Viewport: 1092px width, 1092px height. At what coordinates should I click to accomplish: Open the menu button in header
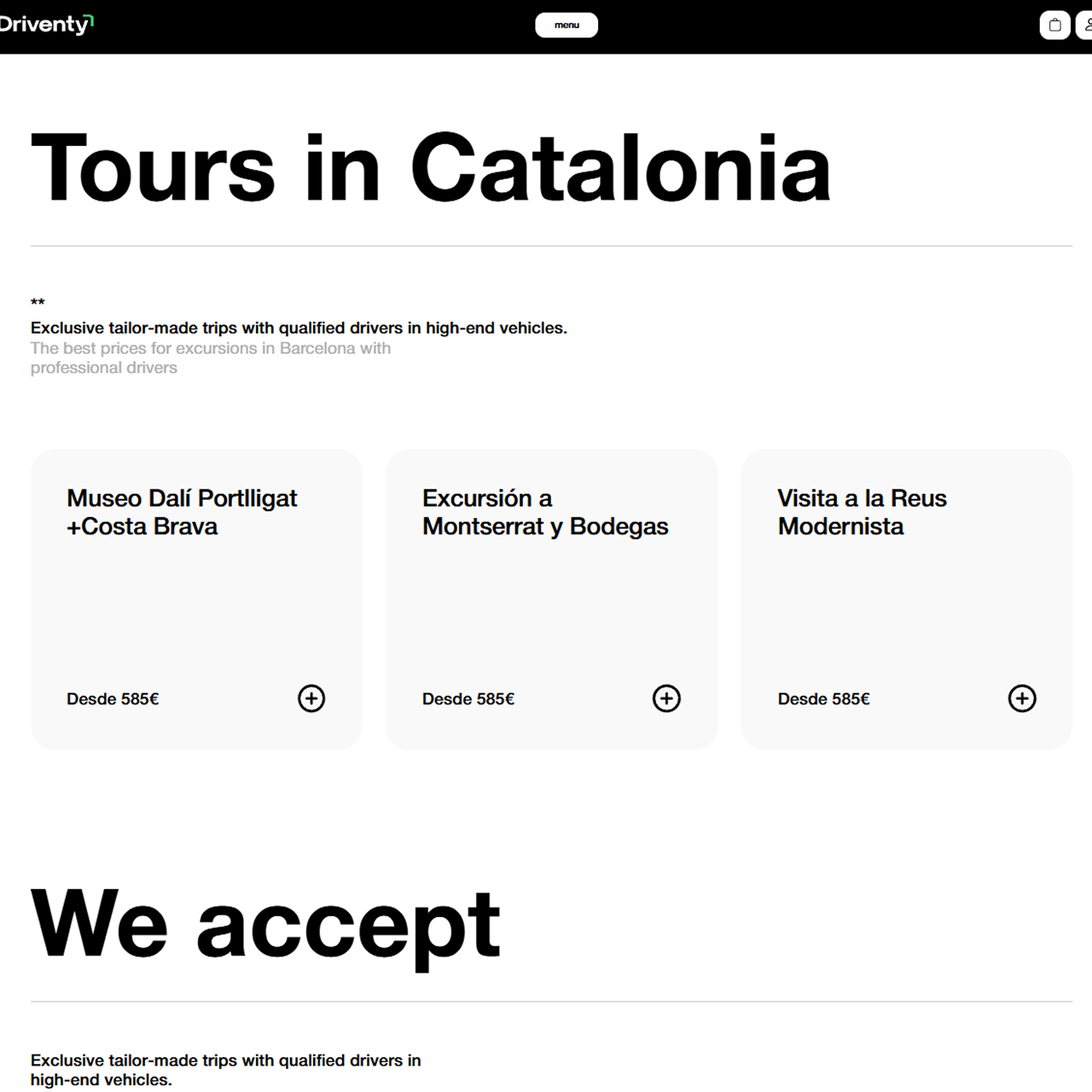click(x=566, y=25)
